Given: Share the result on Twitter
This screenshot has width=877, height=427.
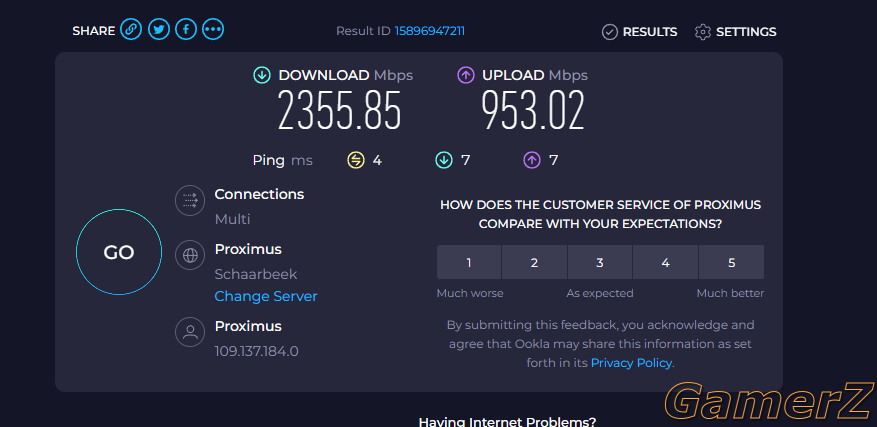Looking at the screenshot, I should pyautogui.click(x=159, y=29).
